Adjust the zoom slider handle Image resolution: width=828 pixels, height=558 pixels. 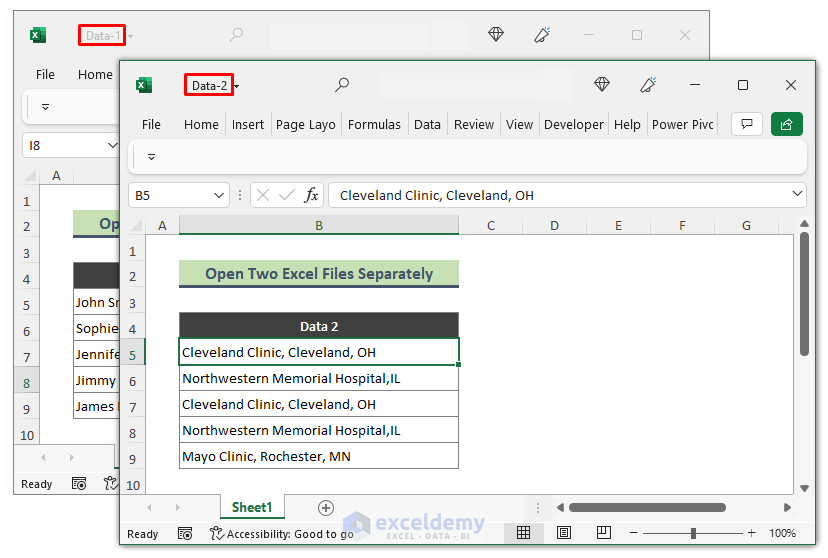[693, 533]
